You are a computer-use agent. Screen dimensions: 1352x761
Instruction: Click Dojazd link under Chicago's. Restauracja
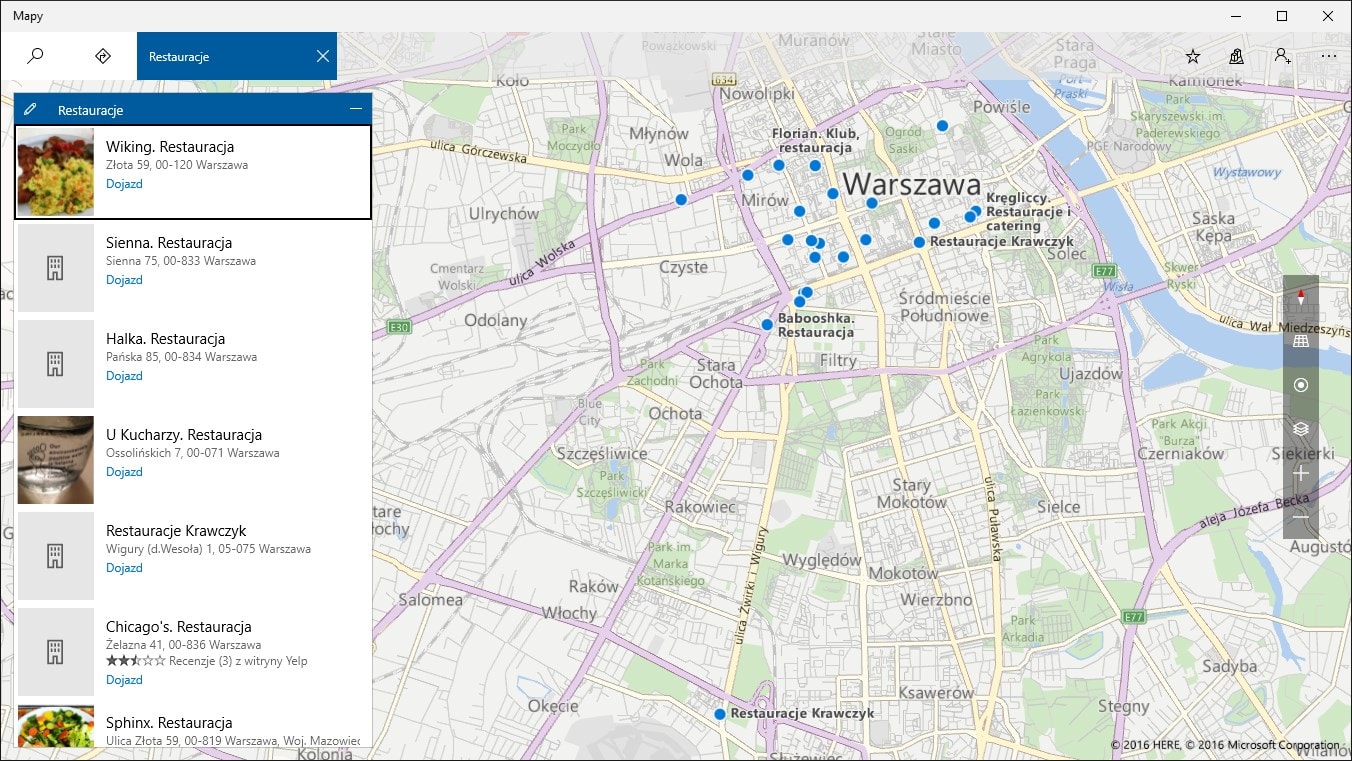point(124,680)
